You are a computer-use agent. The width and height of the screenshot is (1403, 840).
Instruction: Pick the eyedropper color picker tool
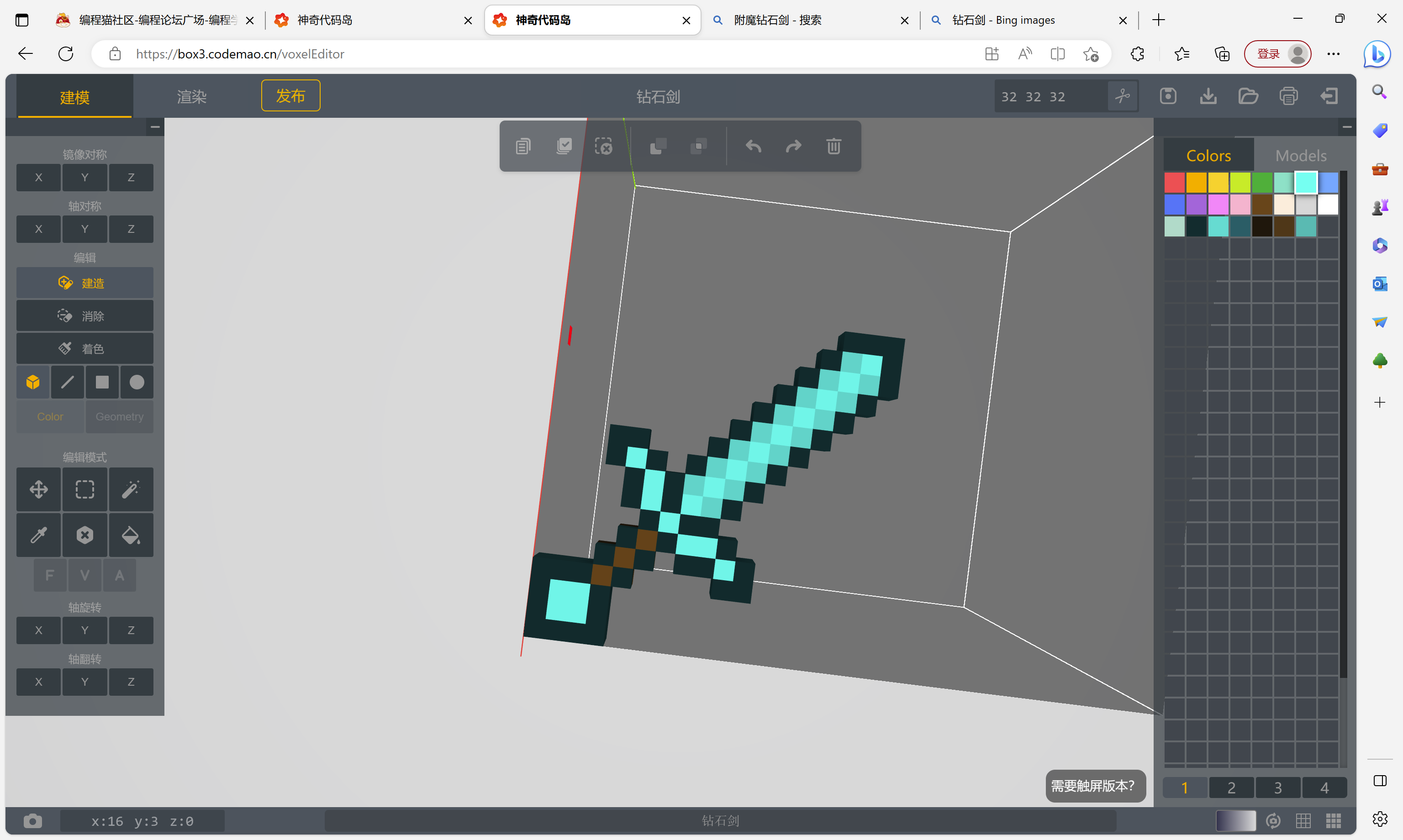38,535
